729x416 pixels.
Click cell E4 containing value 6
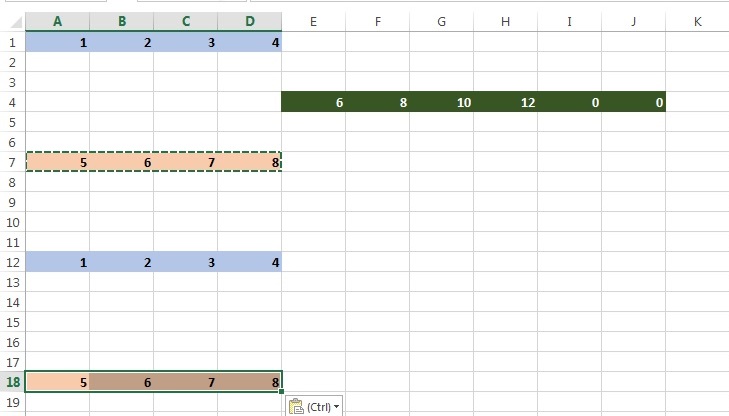click(314, 102)
